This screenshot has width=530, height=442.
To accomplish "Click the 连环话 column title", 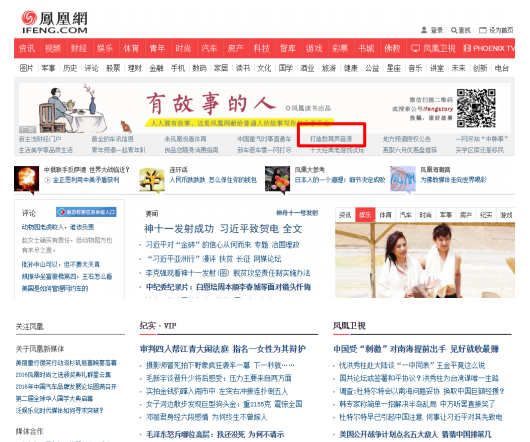I will click(x=178, y=170).
